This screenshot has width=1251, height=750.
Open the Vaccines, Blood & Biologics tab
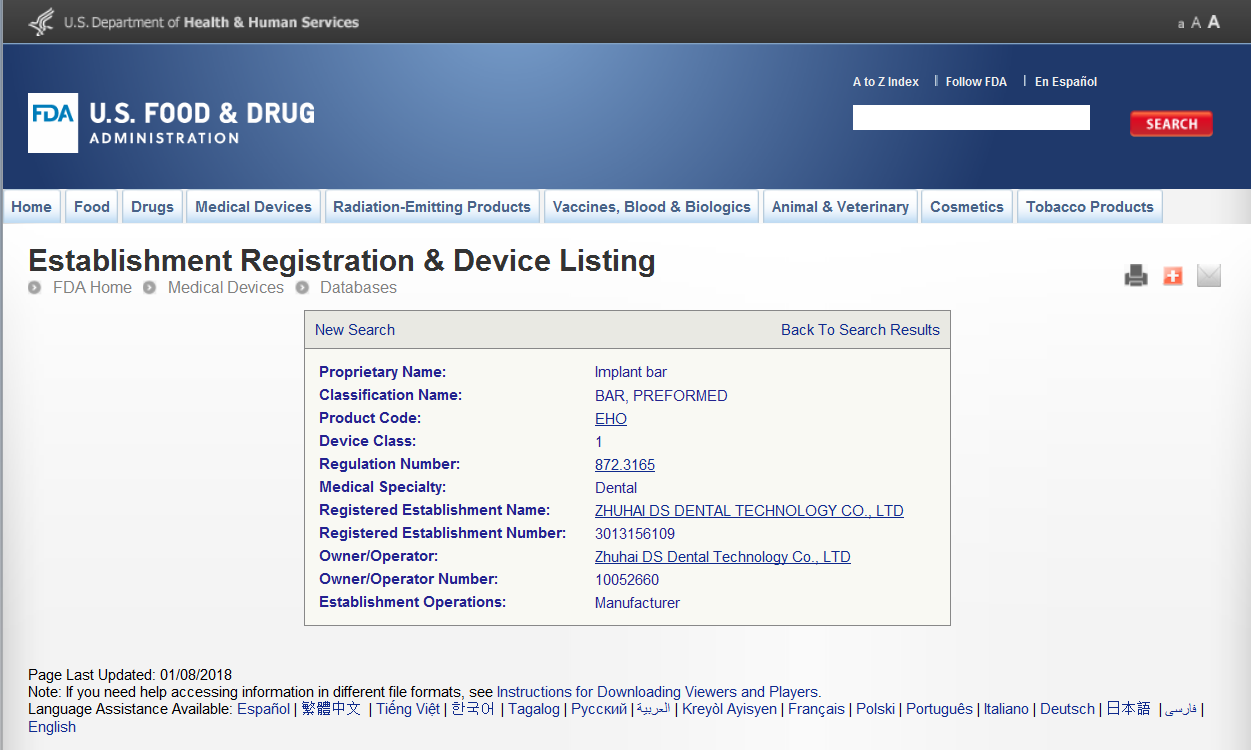651,207
